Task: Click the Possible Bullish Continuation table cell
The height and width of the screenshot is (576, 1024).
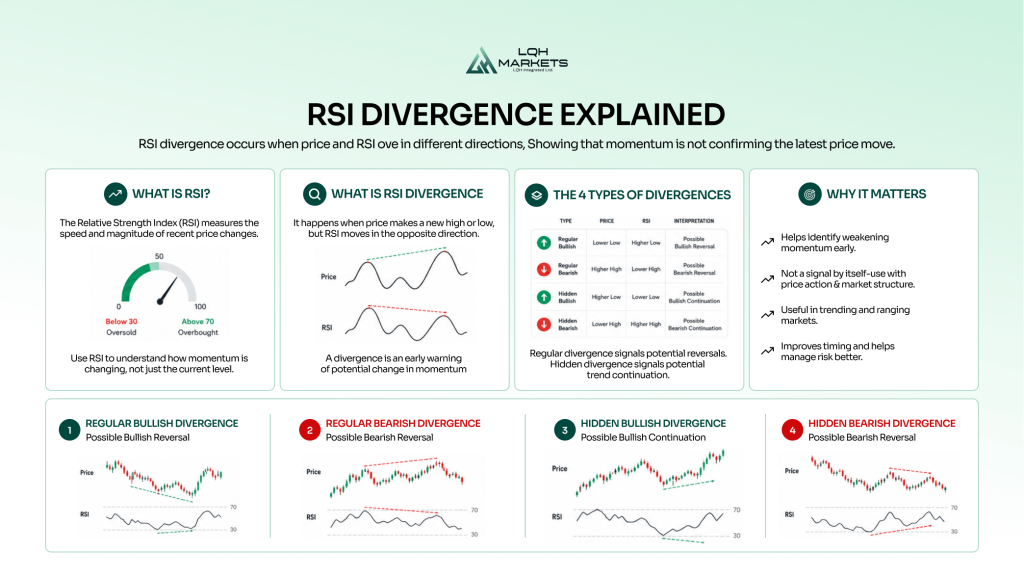Action: (x=694, y=297)
